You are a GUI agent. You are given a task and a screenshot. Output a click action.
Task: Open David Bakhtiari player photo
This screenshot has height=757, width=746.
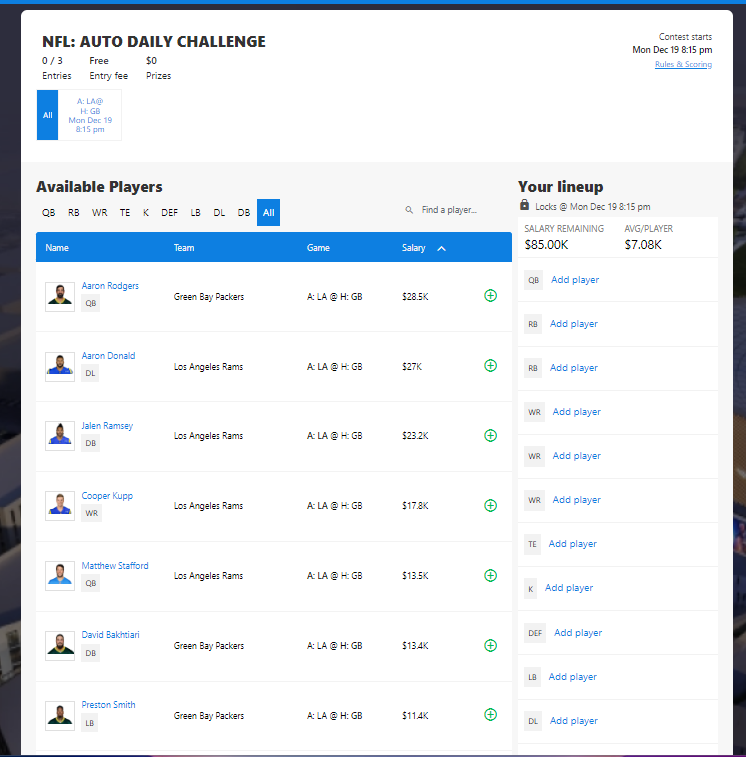coord(60,646)
